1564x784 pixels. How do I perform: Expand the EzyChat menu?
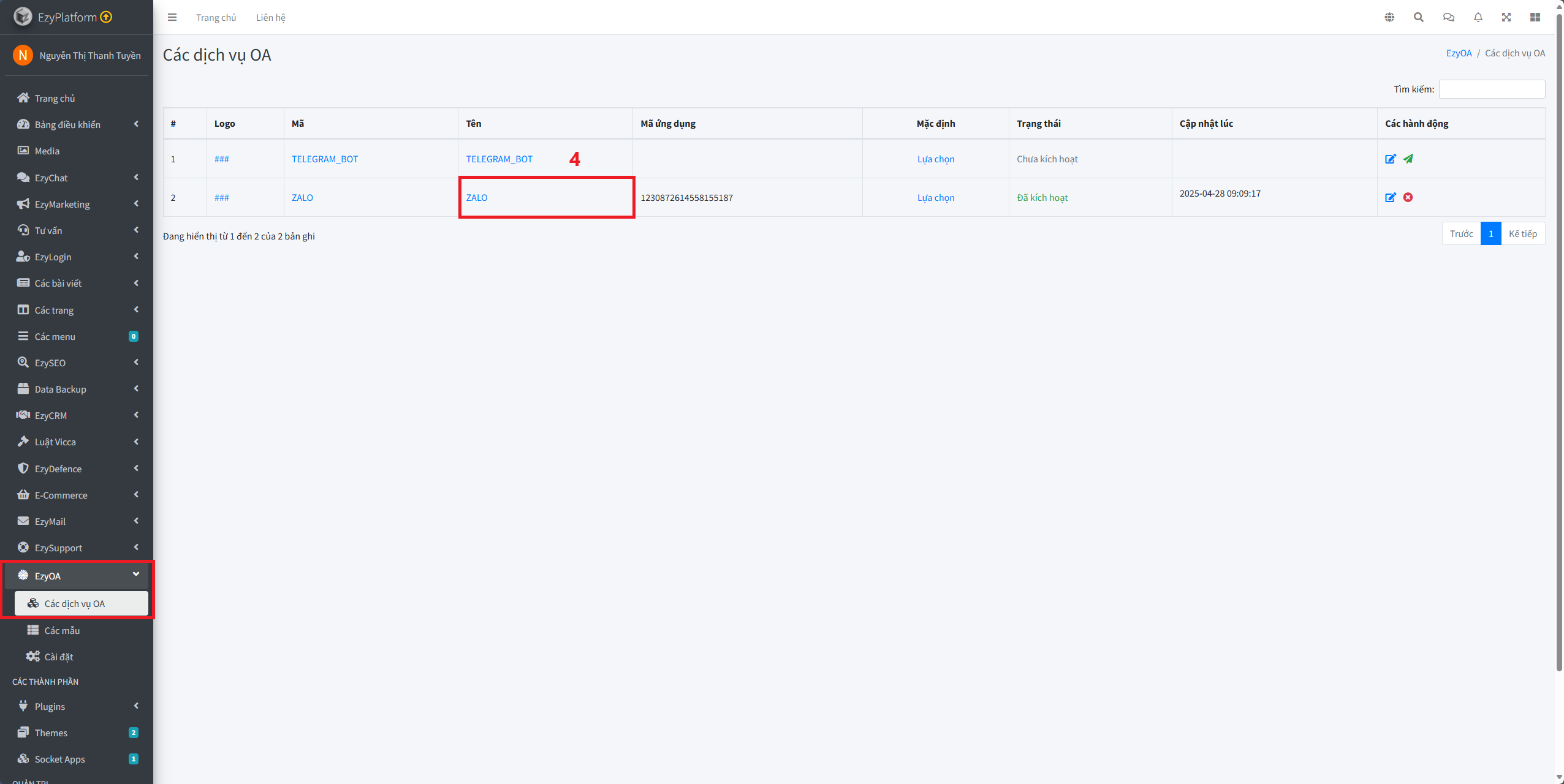[x=77, y=178]
